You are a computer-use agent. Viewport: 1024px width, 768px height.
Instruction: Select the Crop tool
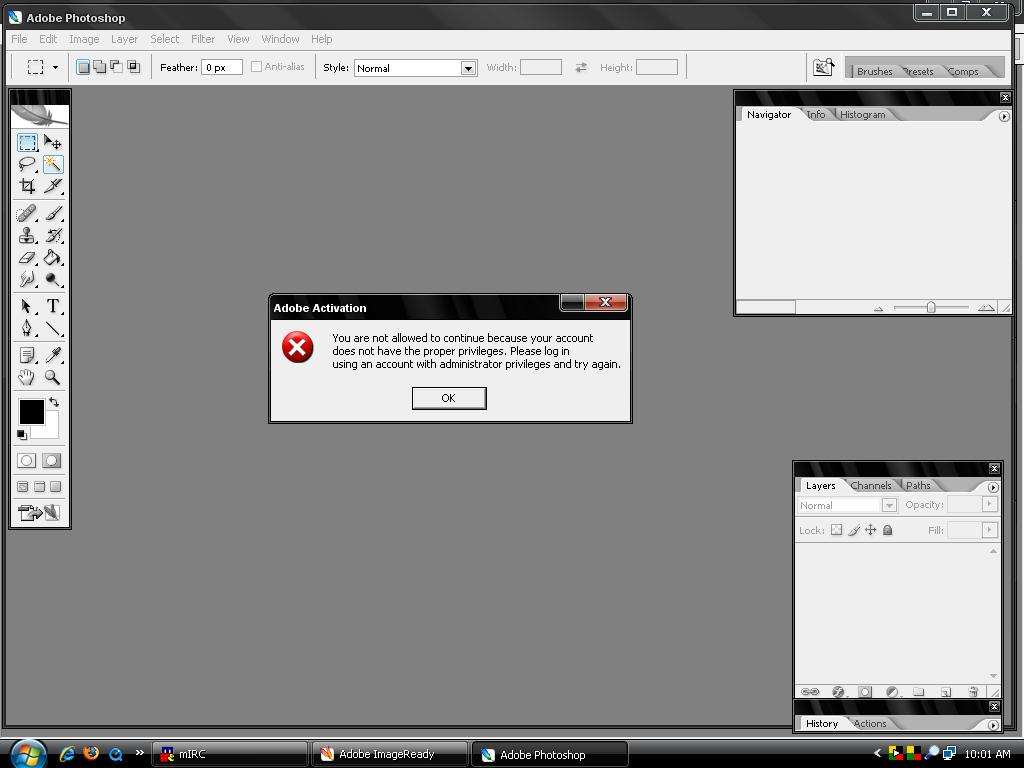coord(27,186)
